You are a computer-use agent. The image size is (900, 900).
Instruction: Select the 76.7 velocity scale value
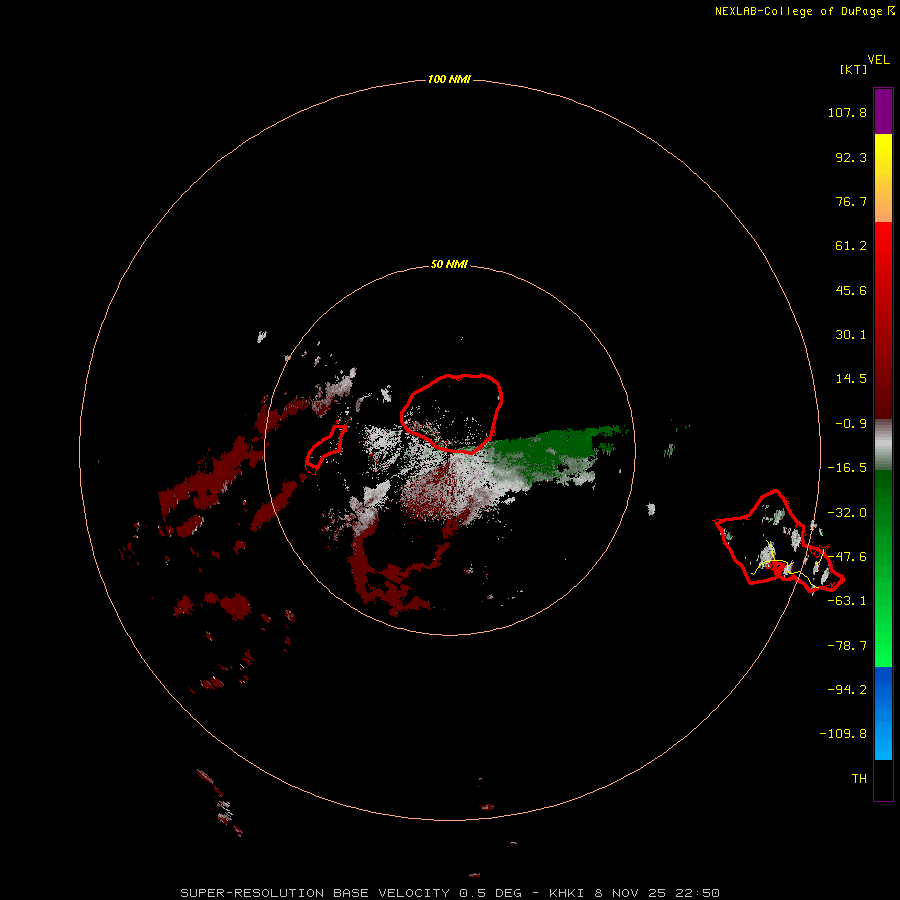851,201
